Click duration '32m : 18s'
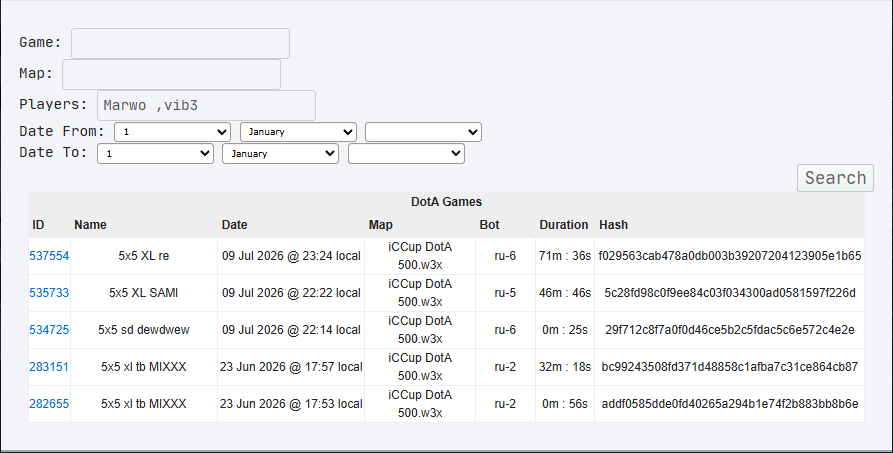Image resolution: width=893 pixels, height=453 pixels. (x=565, y=367)
